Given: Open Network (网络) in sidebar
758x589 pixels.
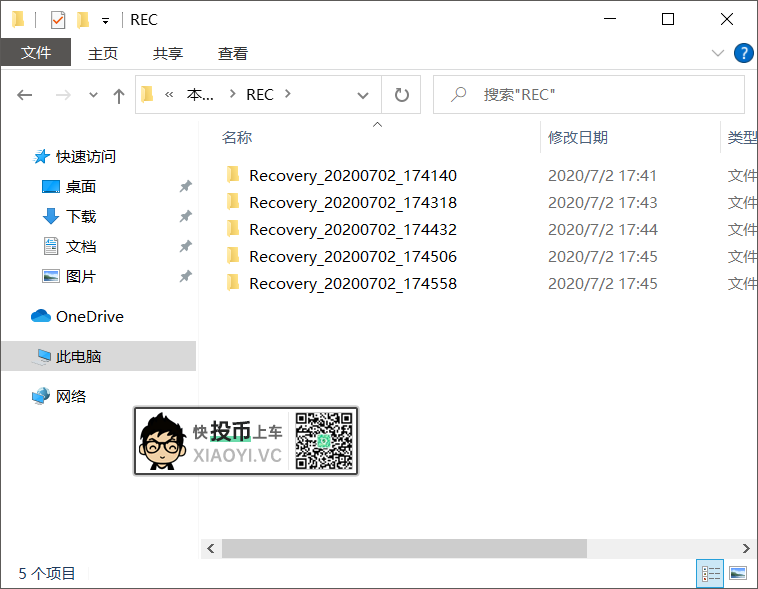Looking at the screenshot, I should (71, 397).
